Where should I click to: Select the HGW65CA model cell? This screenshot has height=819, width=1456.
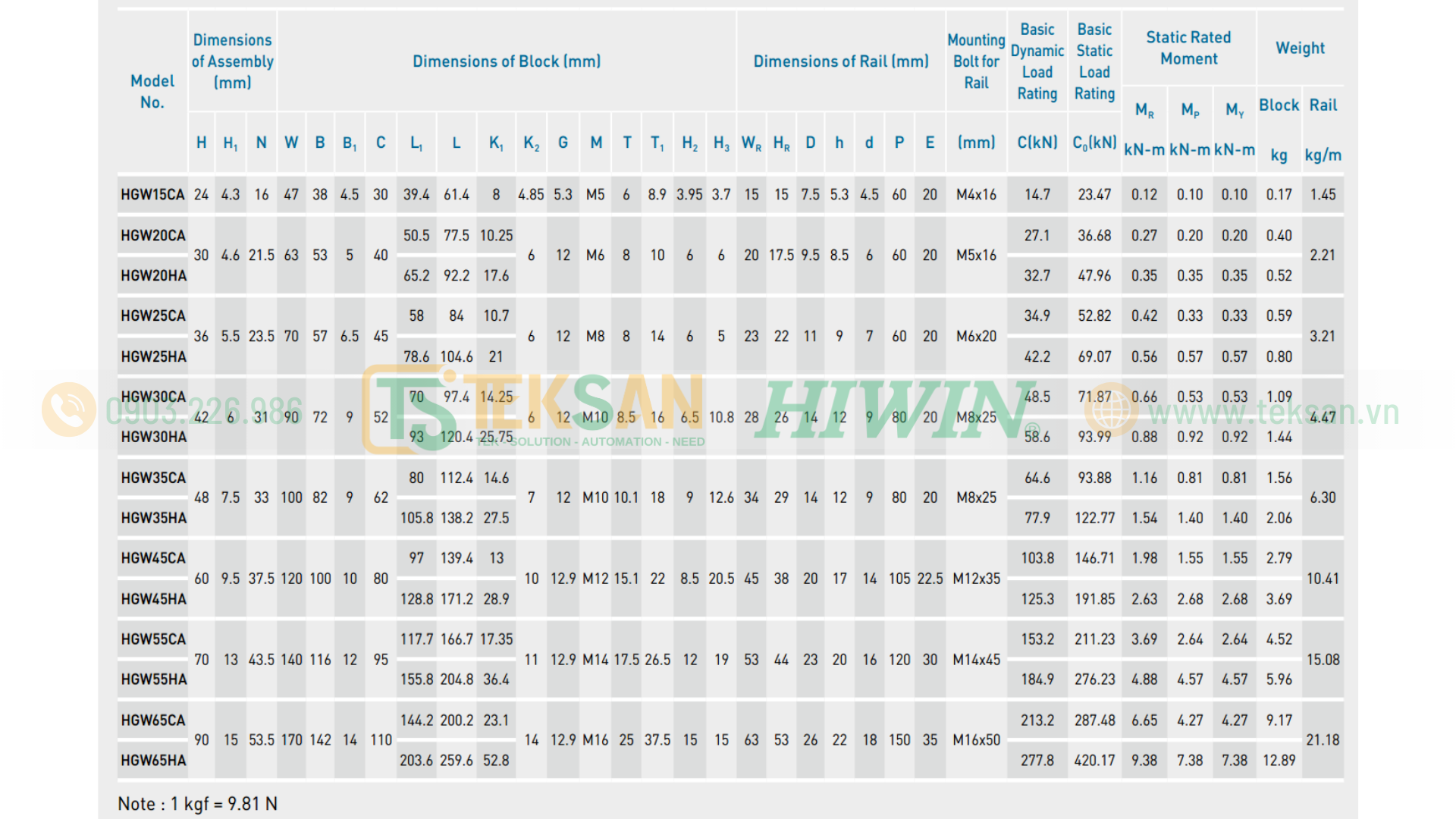(153, 720)
